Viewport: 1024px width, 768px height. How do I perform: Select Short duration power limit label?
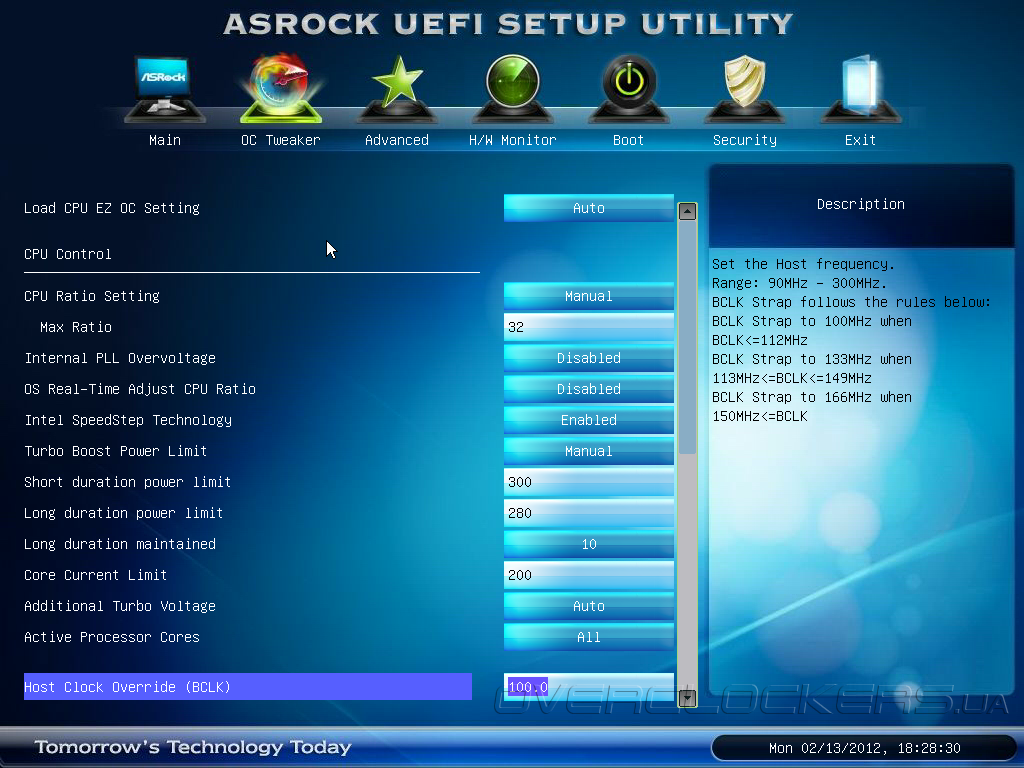(127, 482)
